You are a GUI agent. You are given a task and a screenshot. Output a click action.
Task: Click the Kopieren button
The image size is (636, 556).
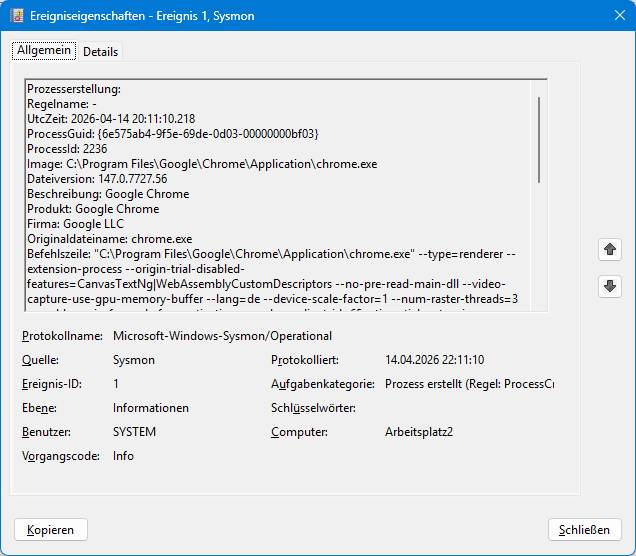[51, 530]
